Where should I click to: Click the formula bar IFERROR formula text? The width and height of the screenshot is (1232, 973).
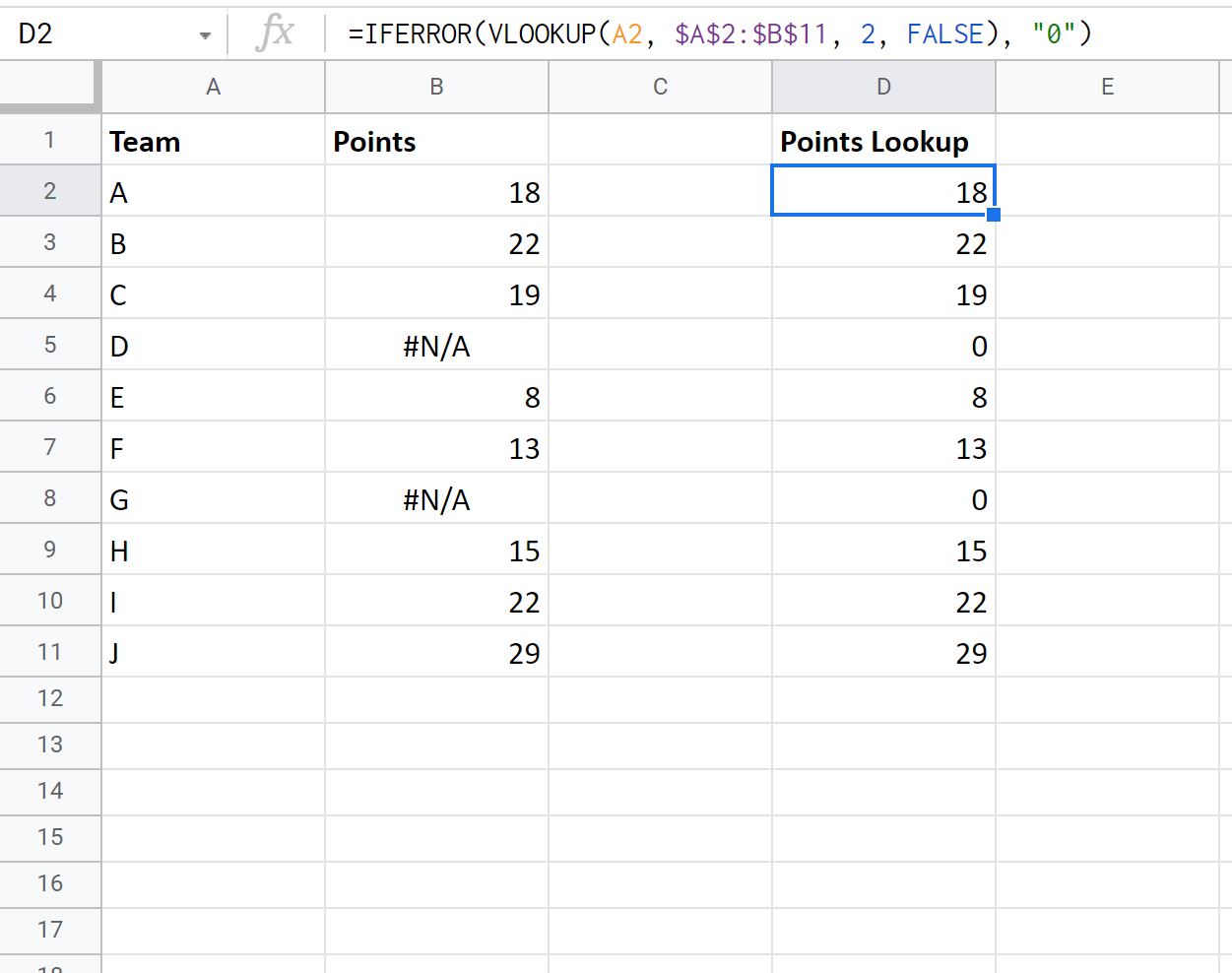[721, 34]
